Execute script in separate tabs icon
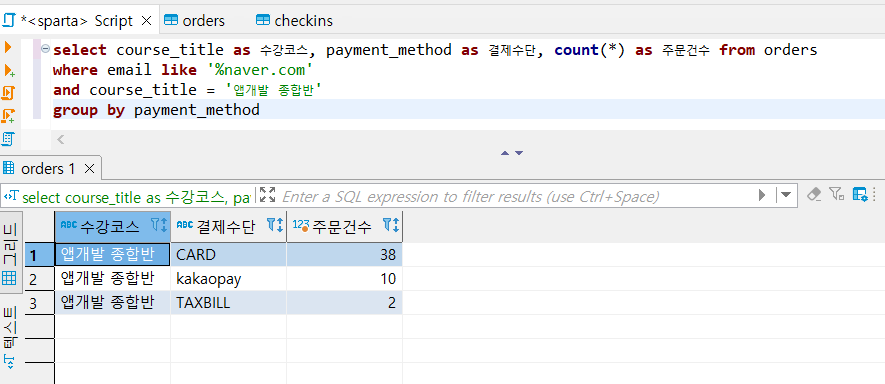 pos(8,115)
